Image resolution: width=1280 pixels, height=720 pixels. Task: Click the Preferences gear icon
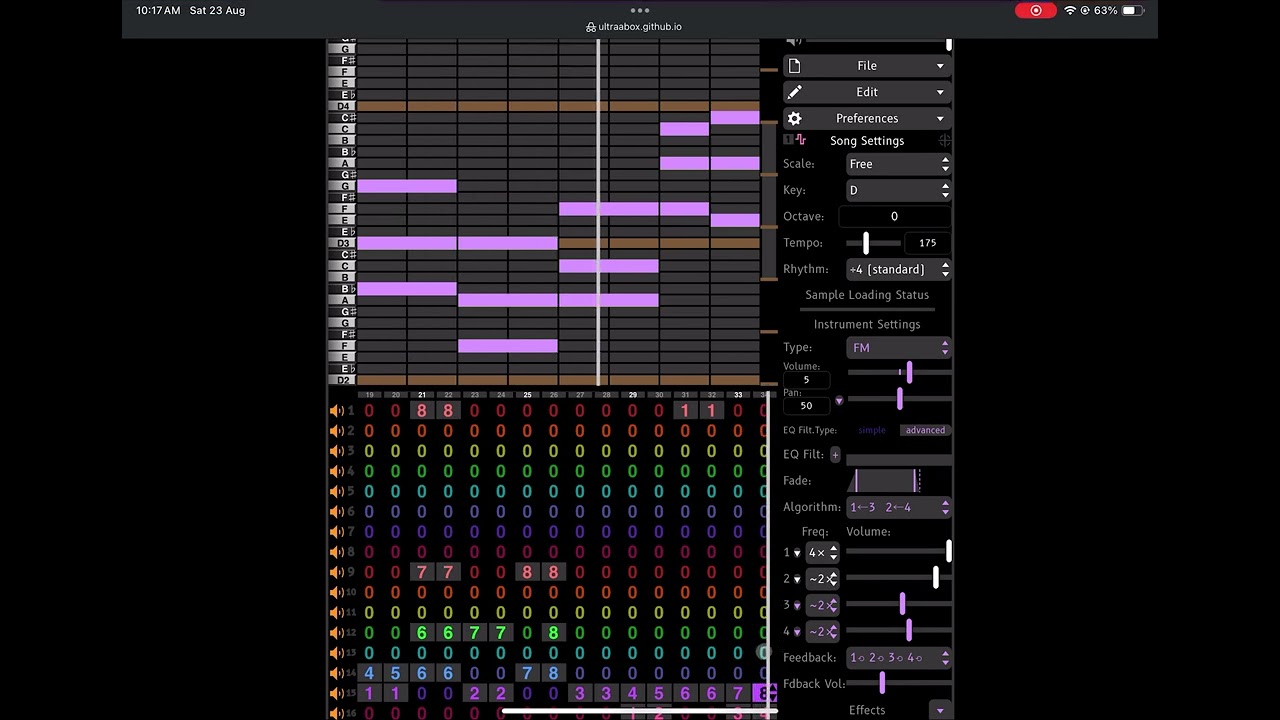pyautogui.click(x=794, y=118)
